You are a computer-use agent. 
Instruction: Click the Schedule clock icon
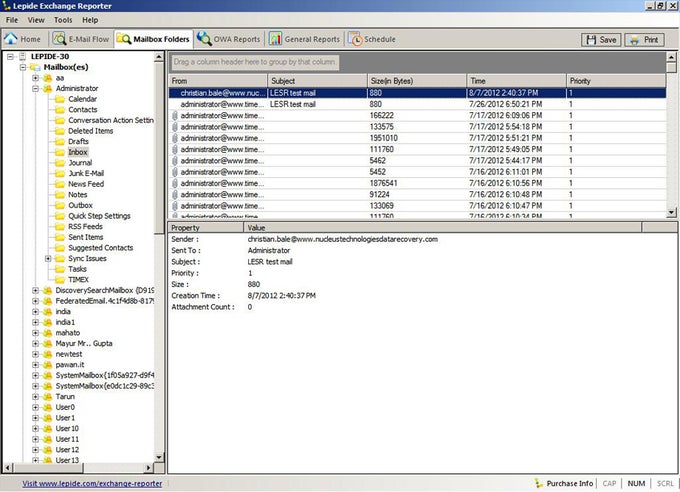click(x=355, y=39)
